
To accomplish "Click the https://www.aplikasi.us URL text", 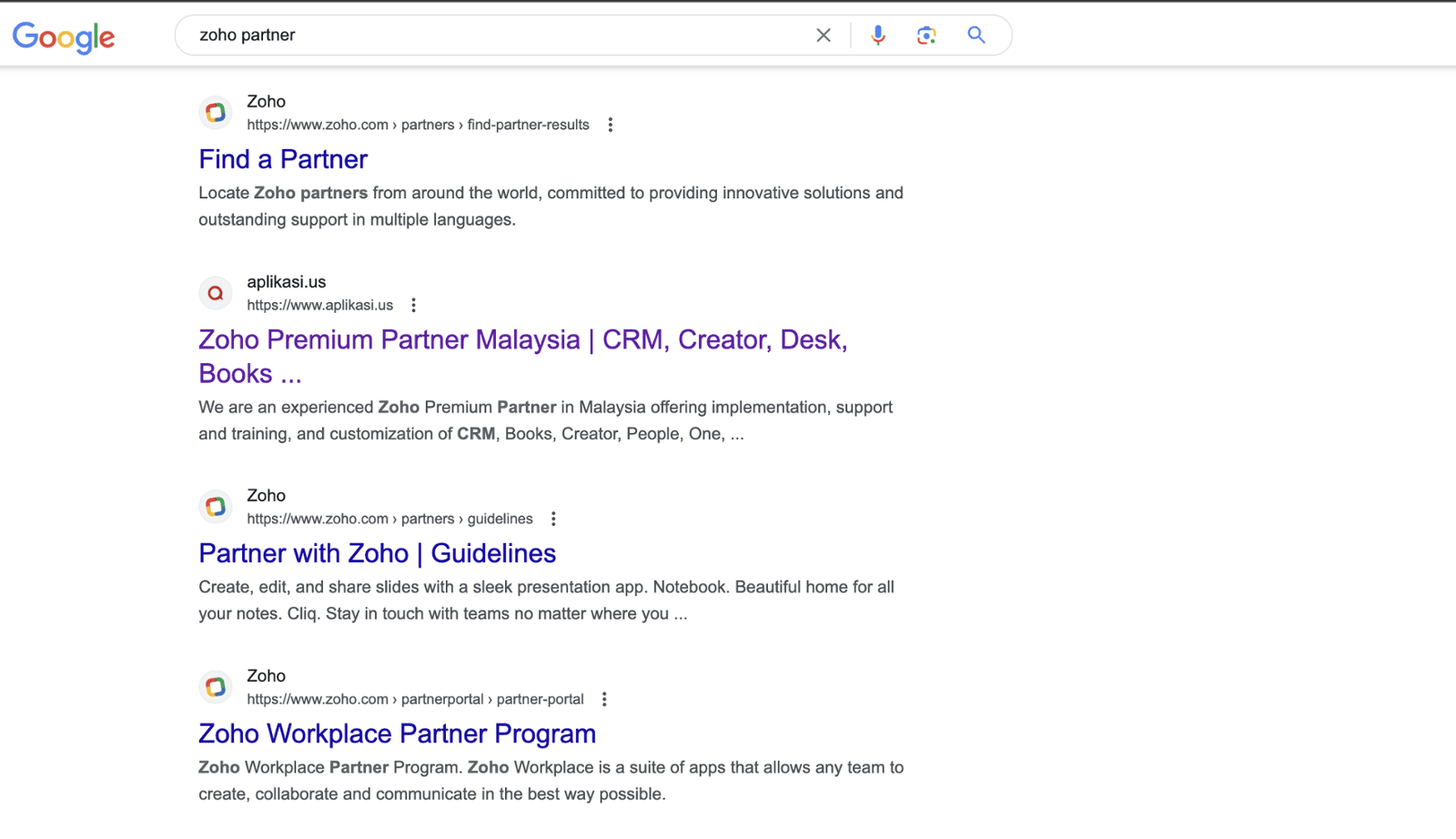I will click(320, 305).
